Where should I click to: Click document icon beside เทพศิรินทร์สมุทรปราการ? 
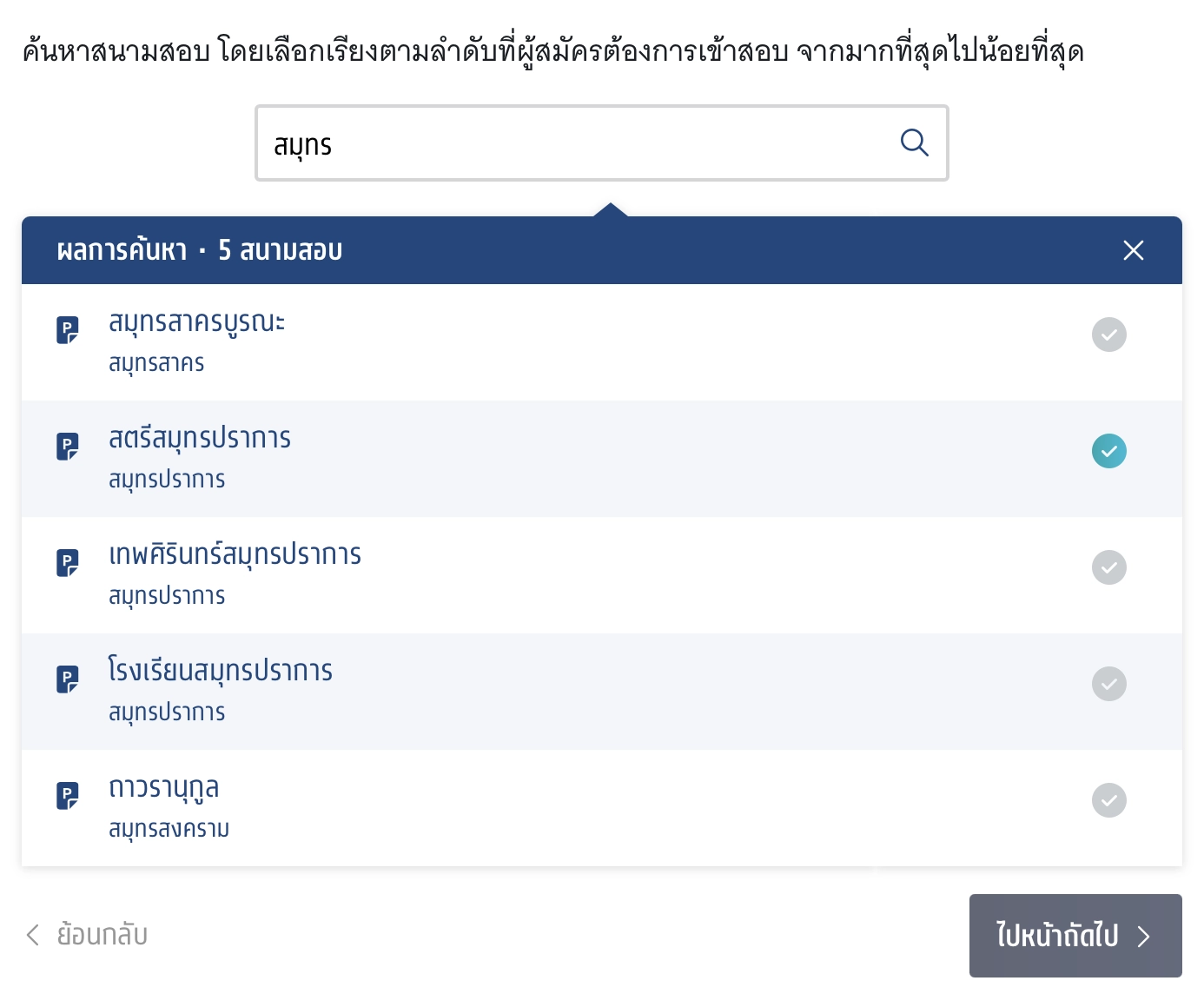68,563
